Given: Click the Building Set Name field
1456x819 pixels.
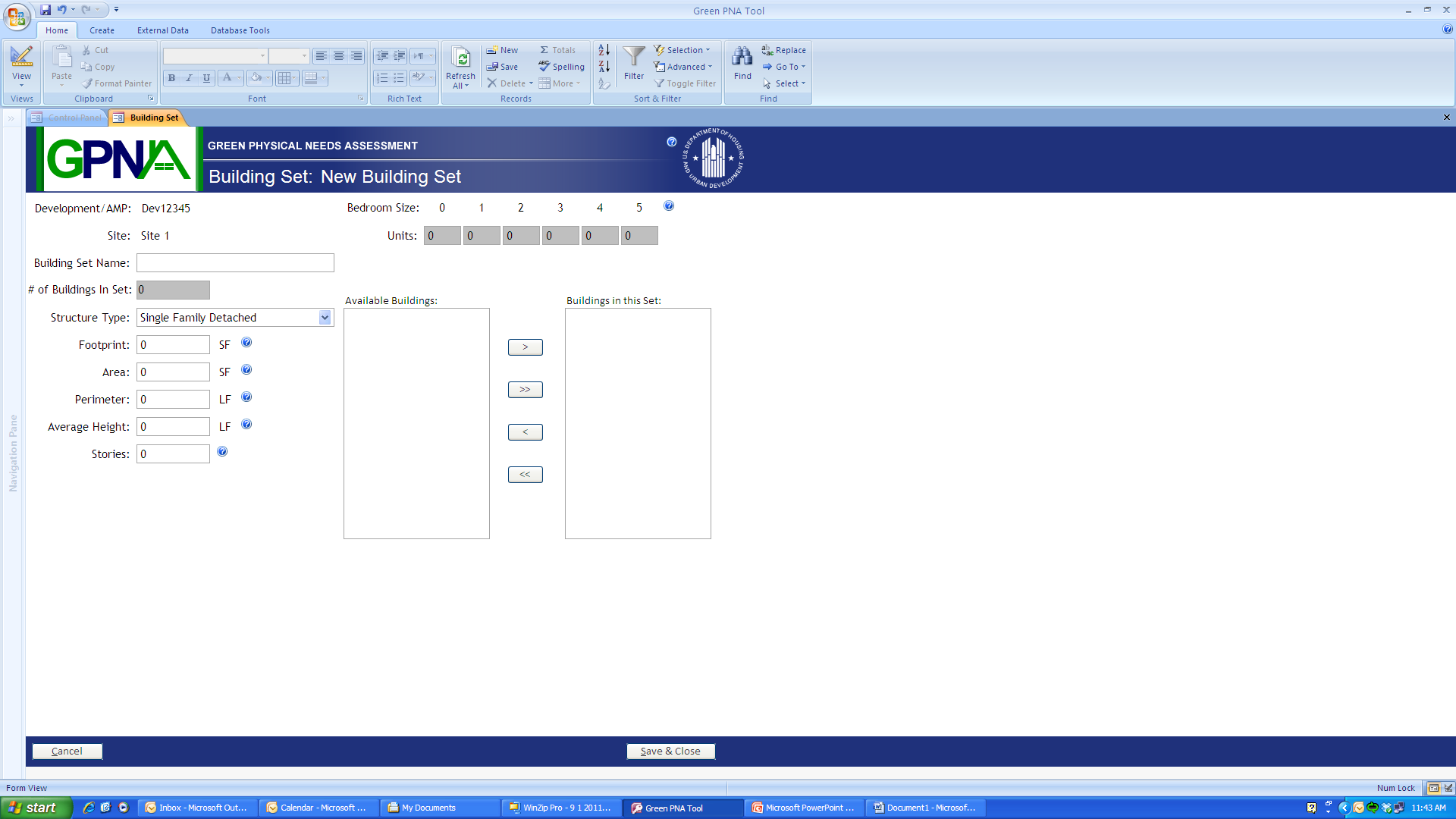Looking at the screenshot, I should pyautogui.click(x=235, y=263).
